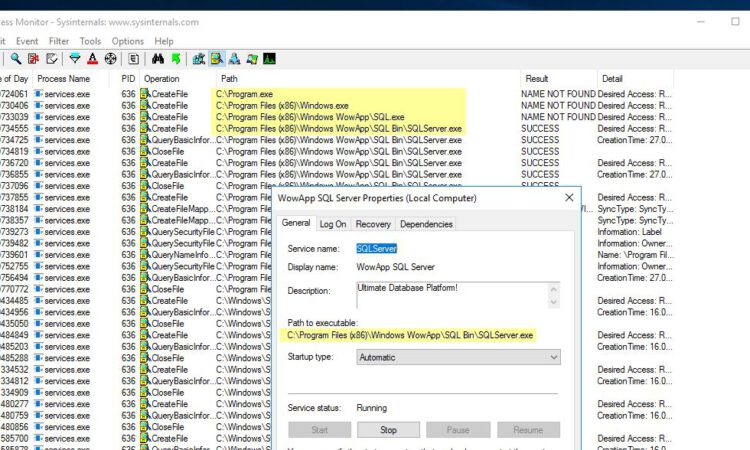
Task: Open the Filter menu
Action: tap(59, 41)
